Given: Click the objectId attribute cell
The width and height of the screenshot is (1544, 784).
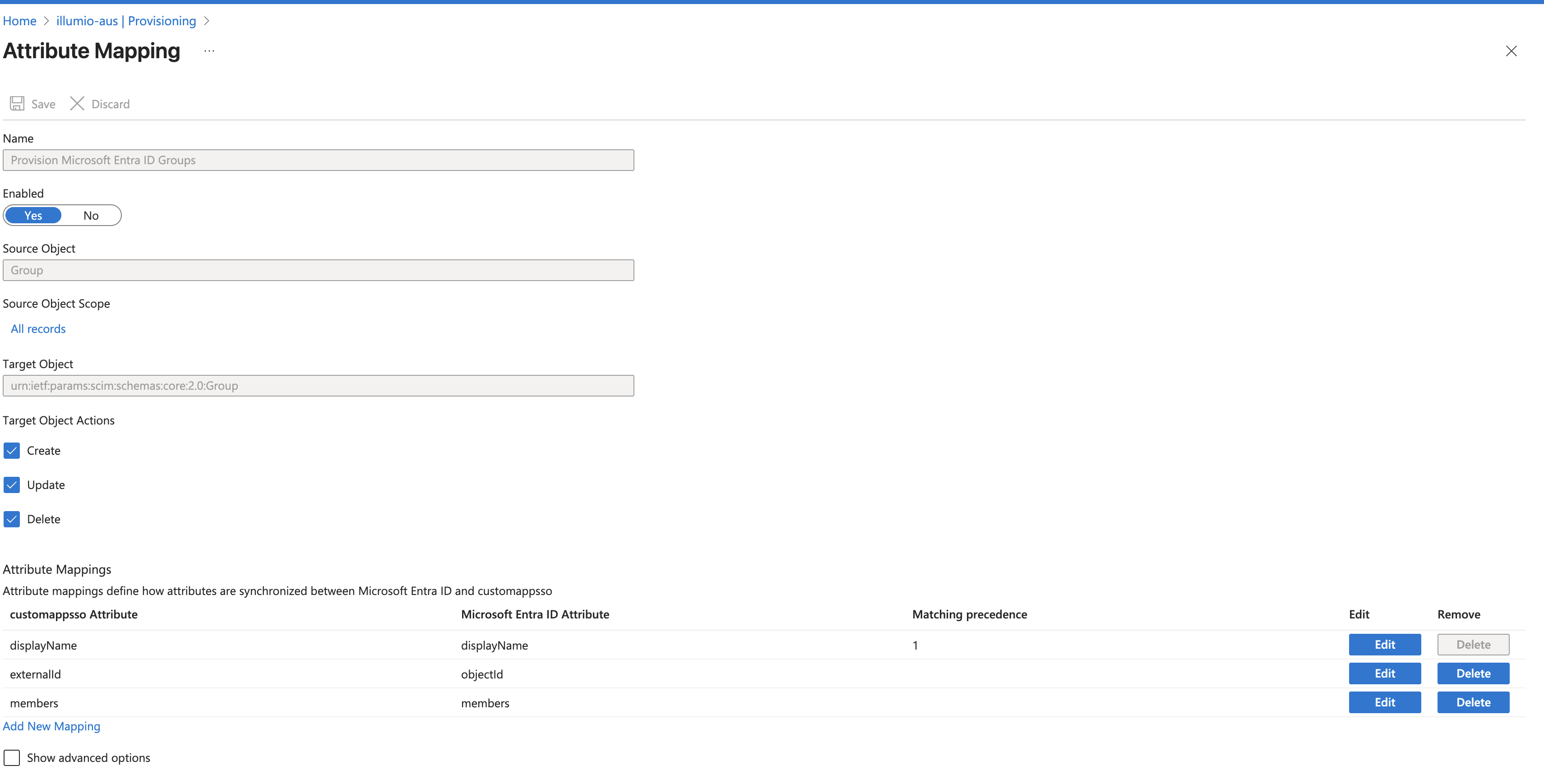Looking at the screenshot, I should click(482, 674).
